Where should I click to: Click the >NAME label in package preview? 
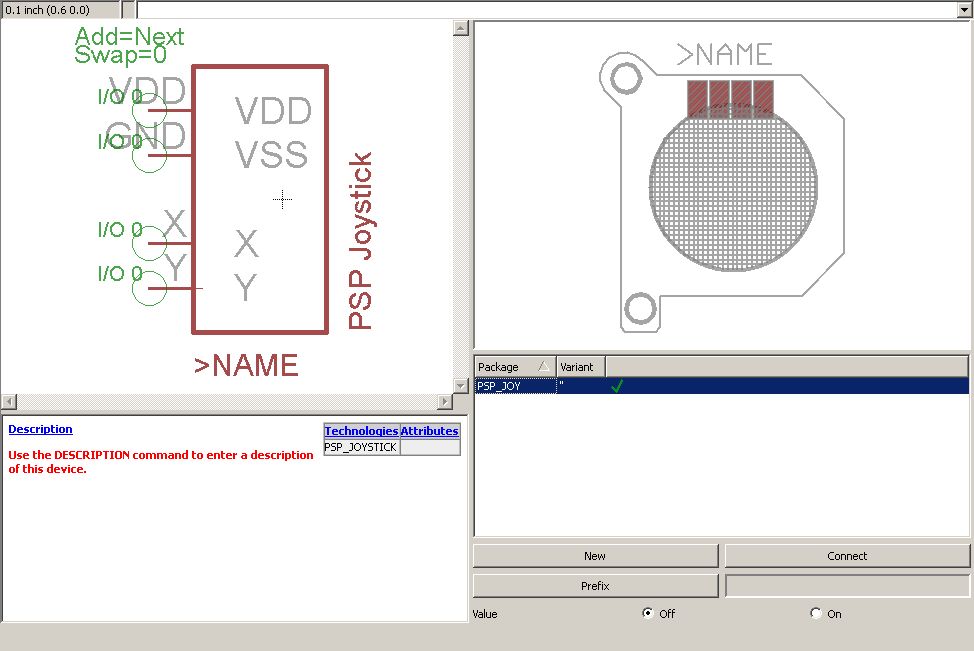point(724,55)
